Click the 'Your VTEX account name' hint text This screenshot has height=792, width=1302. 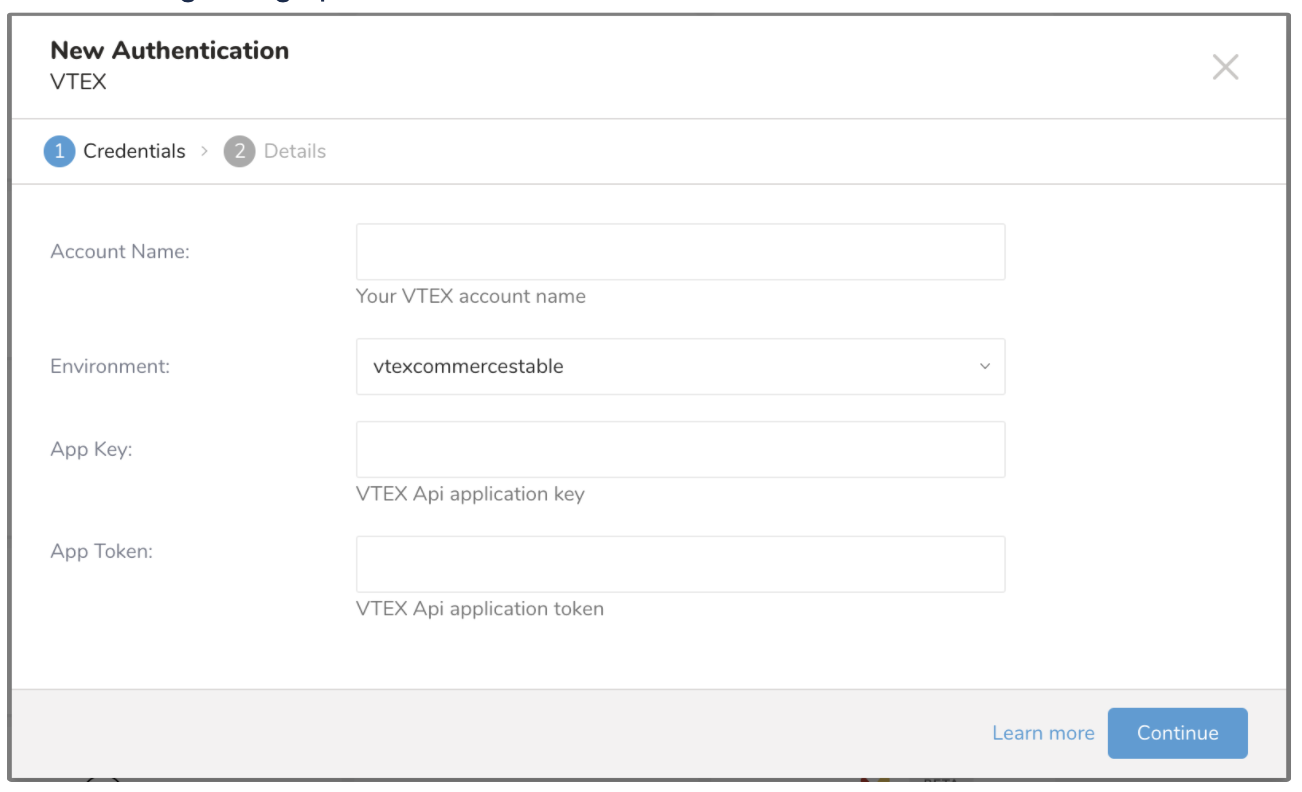click(470, 297)
